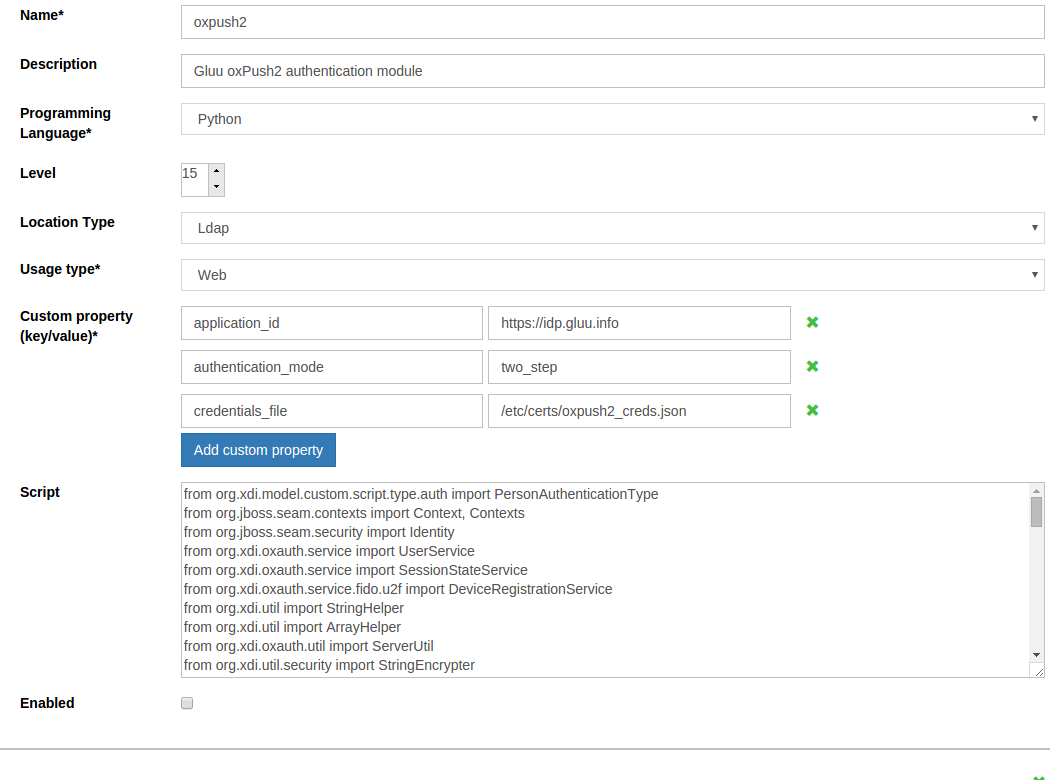Open the Programming Language dropdown
1050x780 pixels.
[x=612, y=119]
